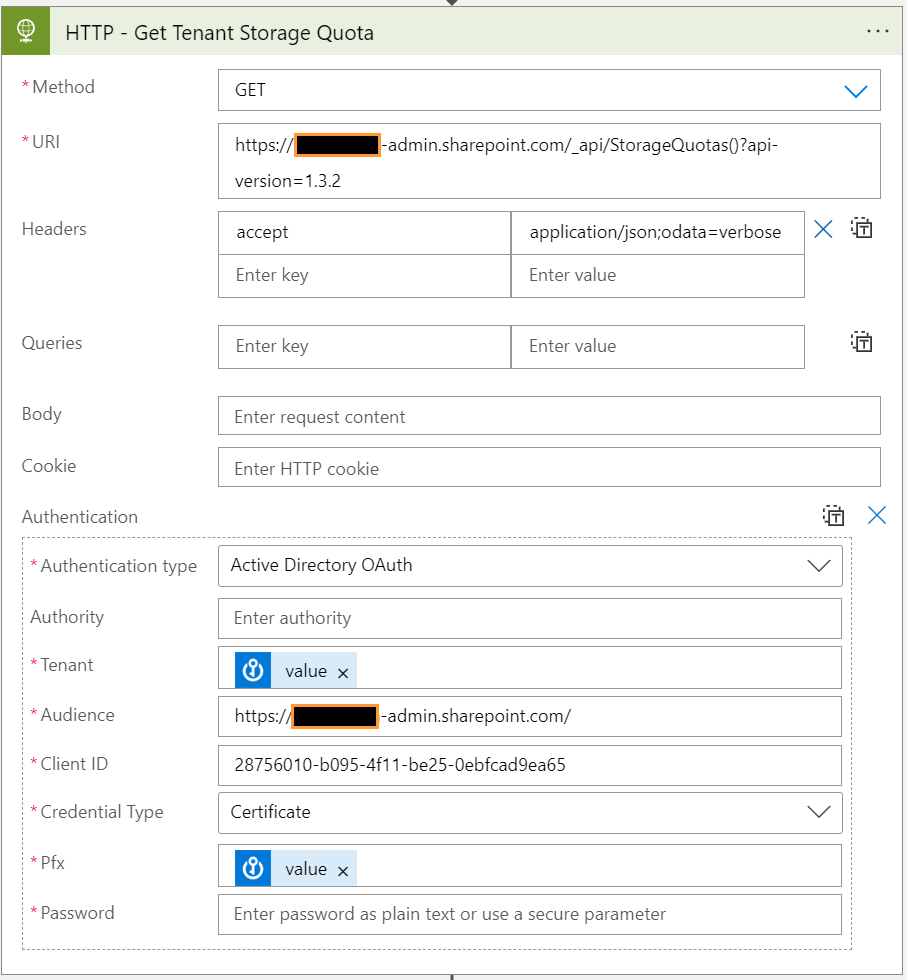Remove the Pfx value token

(341, 868)
